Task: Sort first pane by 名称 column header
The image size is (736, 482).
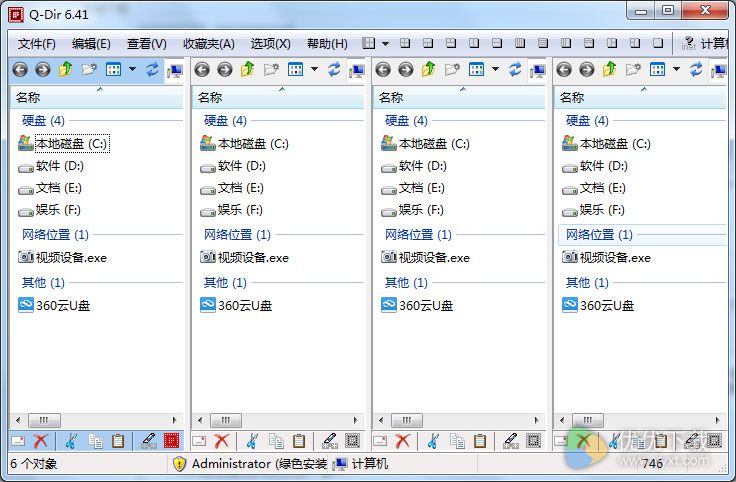Action: [97, 97]
